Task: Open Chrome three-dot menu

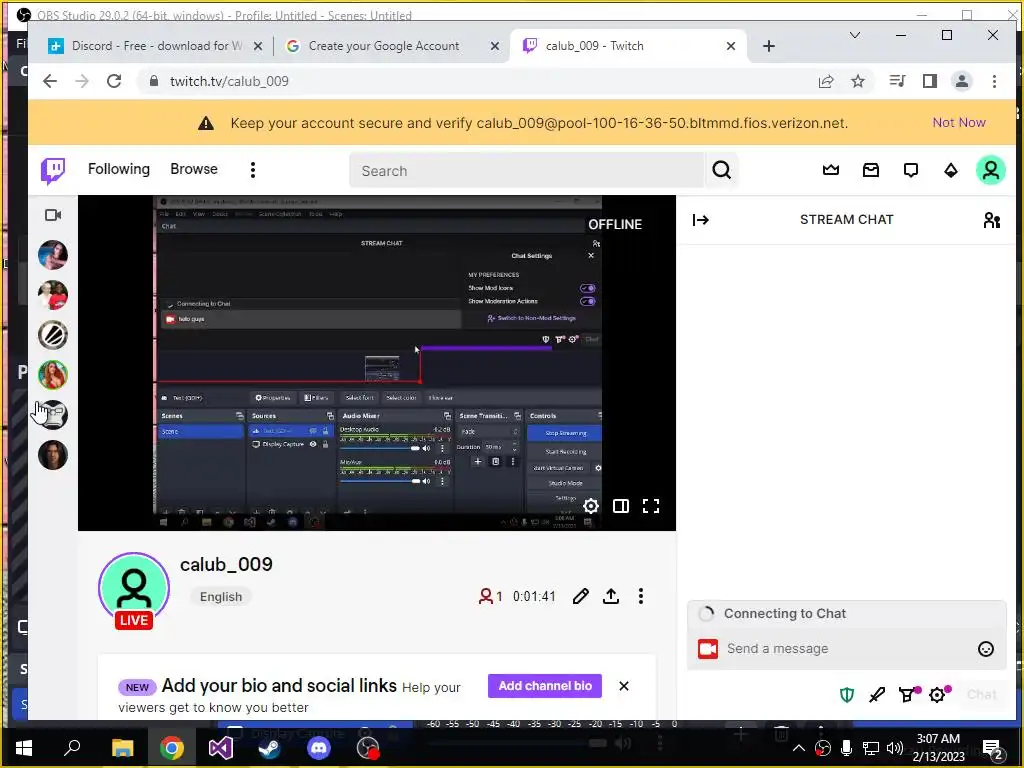Action: (x=994, y=81)
